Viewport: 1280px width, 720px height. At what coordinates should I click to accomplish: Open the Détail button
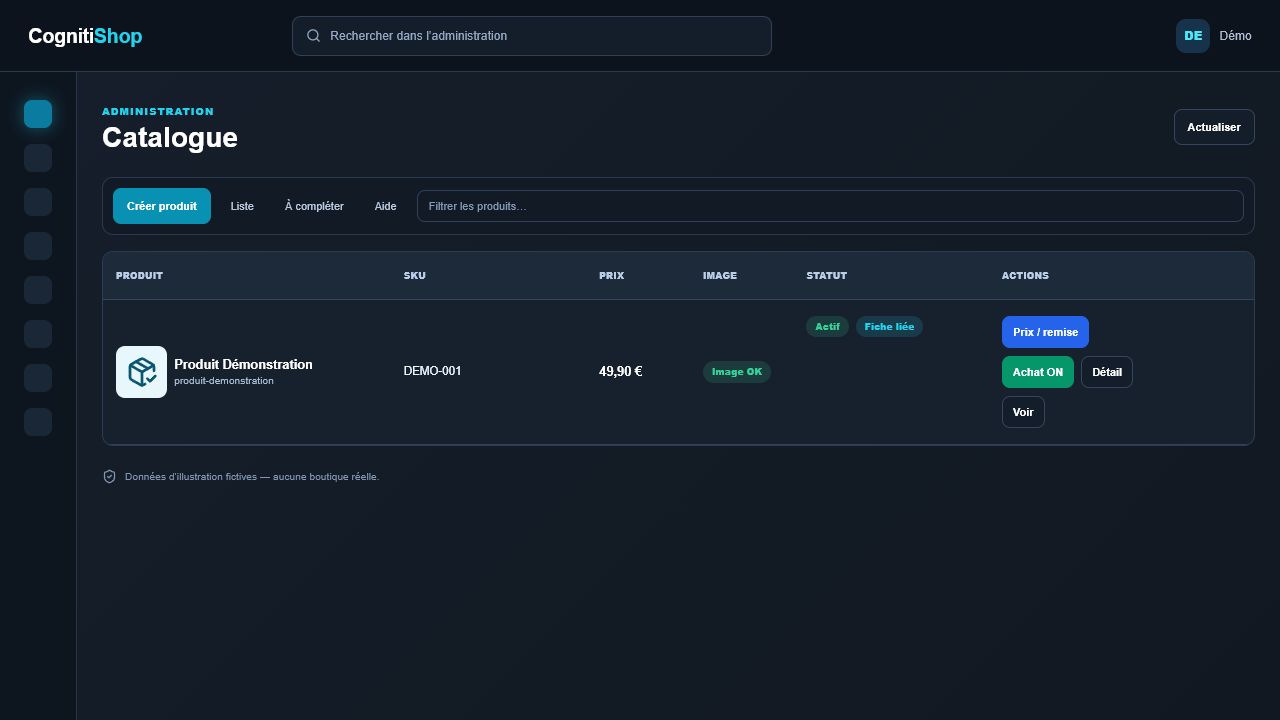(1107, 372)
